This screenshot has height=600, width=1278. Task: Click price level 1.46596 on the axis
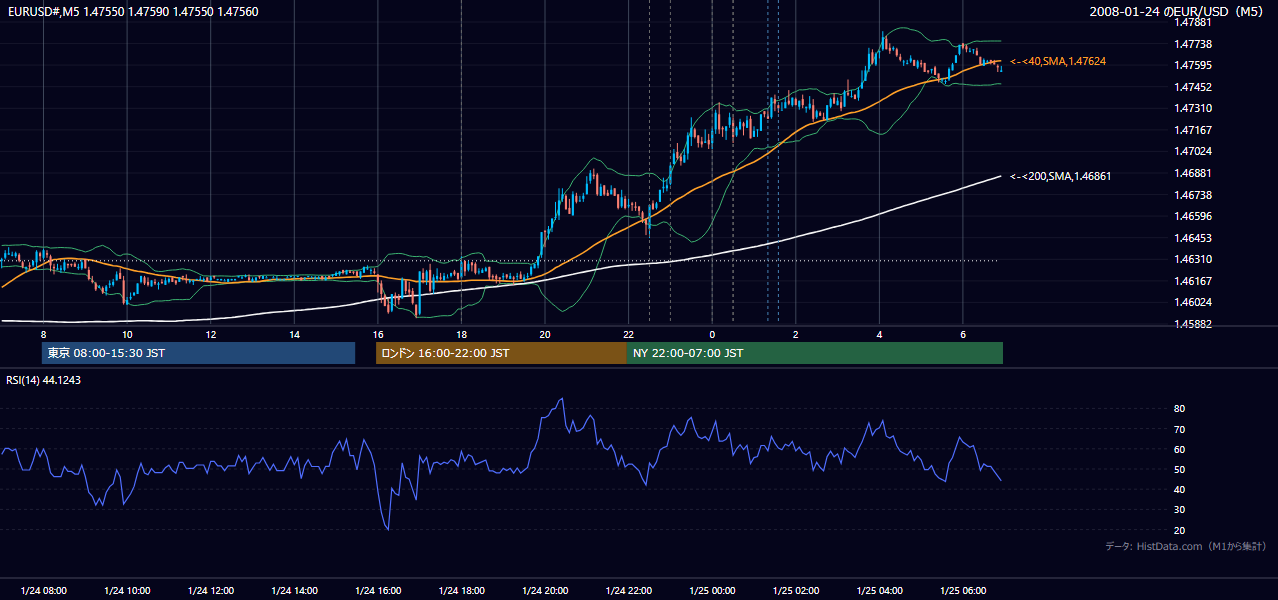pyautogui.click(x=1194, y=216)
